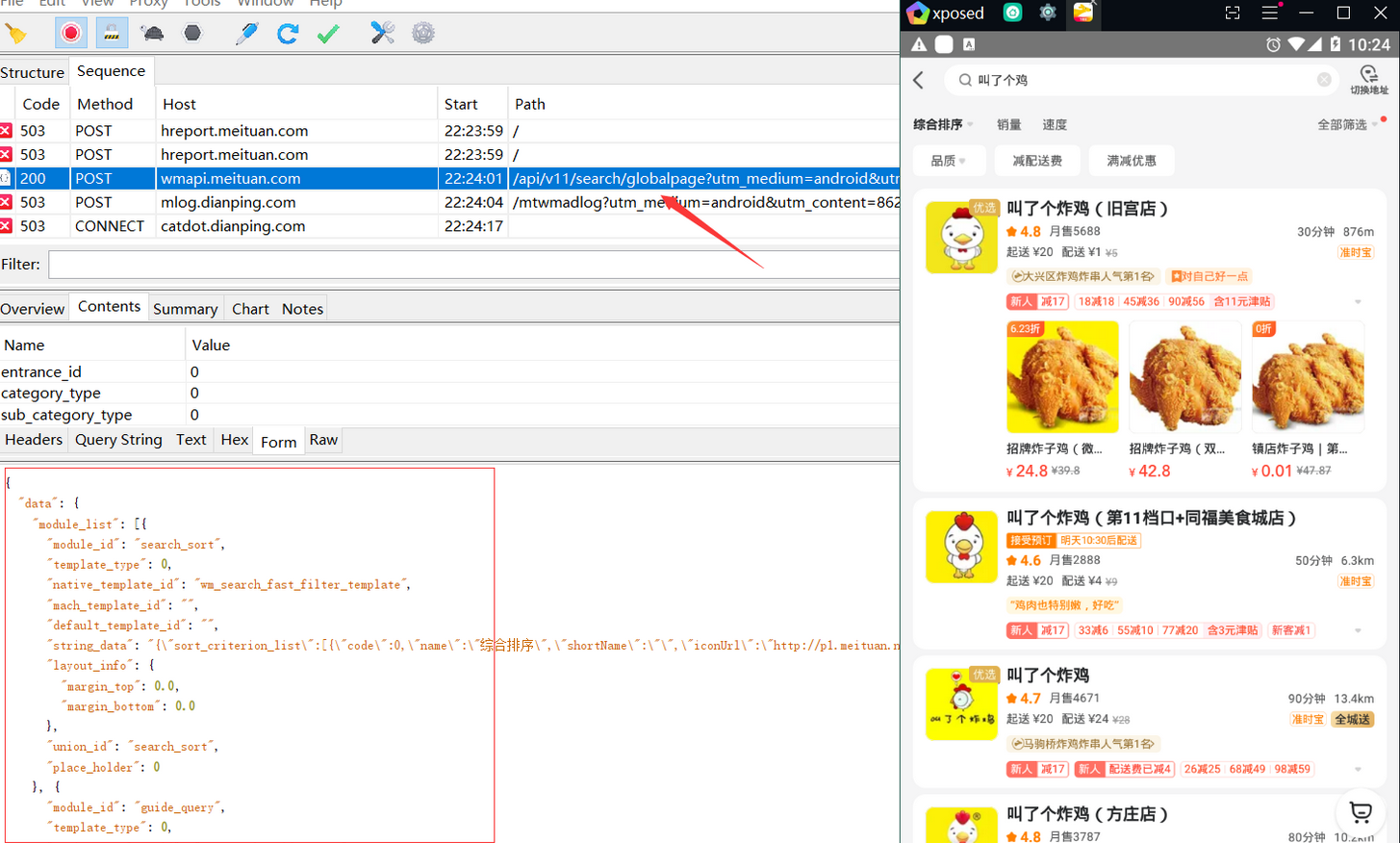Open the Overview tab
This screenshot has height=843, width=1400.
pos(32,309)
